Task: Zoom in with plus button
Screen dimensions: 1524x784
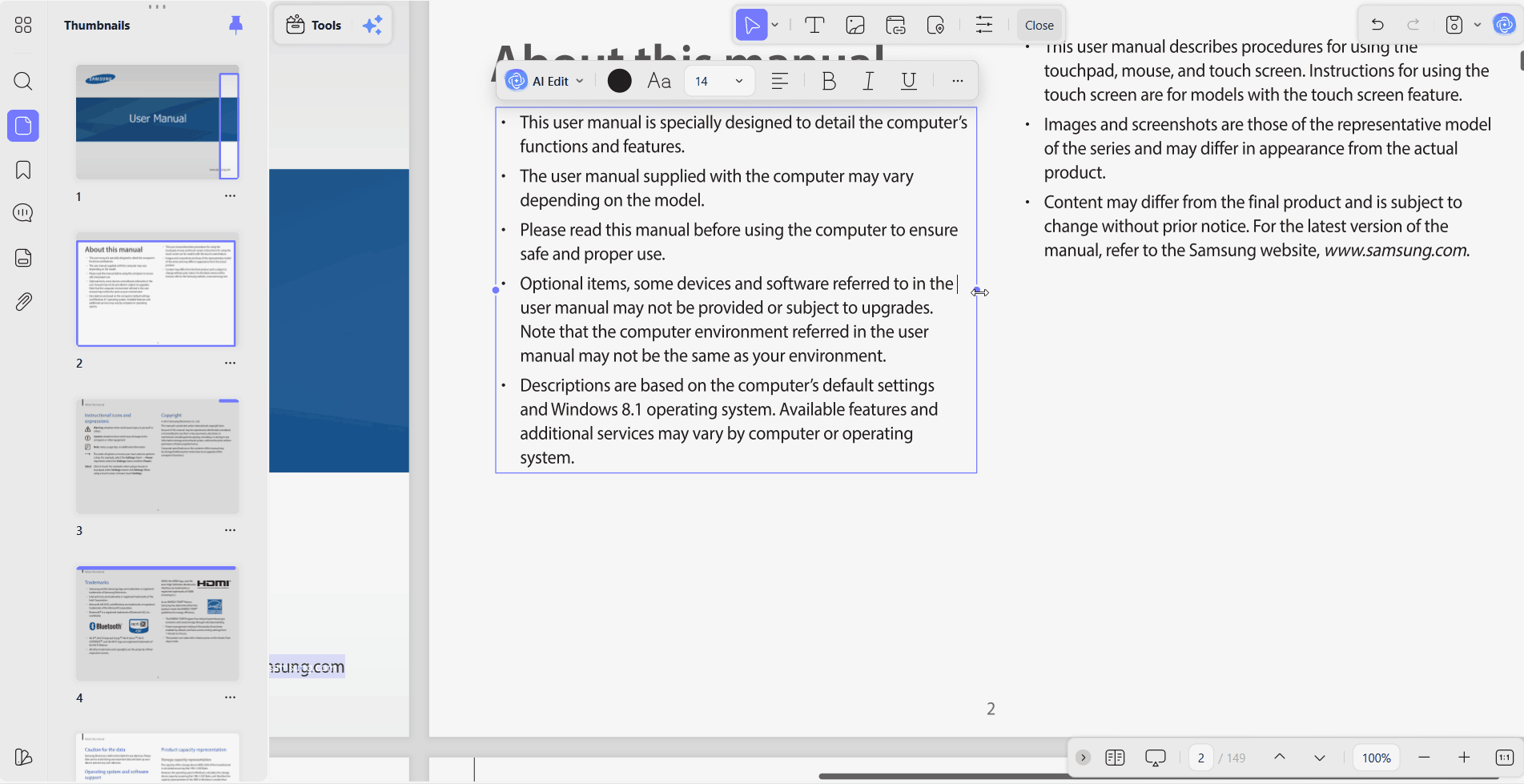Action: [1464, 758]
